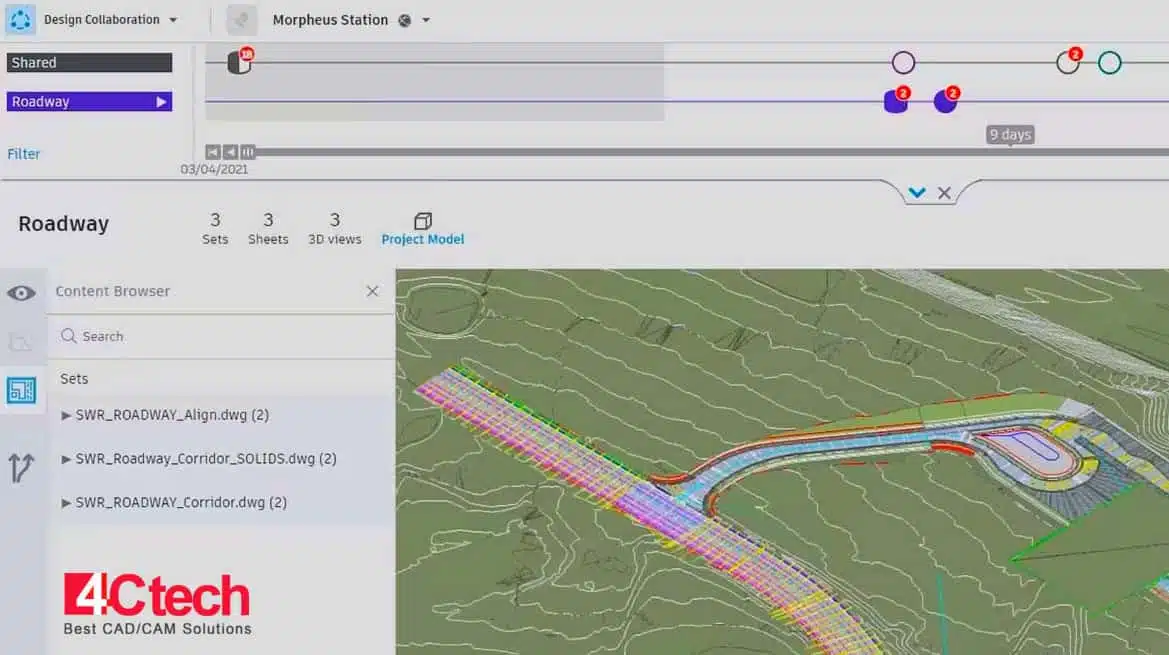Open the Design Collaboration module dropdown
Viewport: 1169px width, 655px height.
click(x=173, y=20)
